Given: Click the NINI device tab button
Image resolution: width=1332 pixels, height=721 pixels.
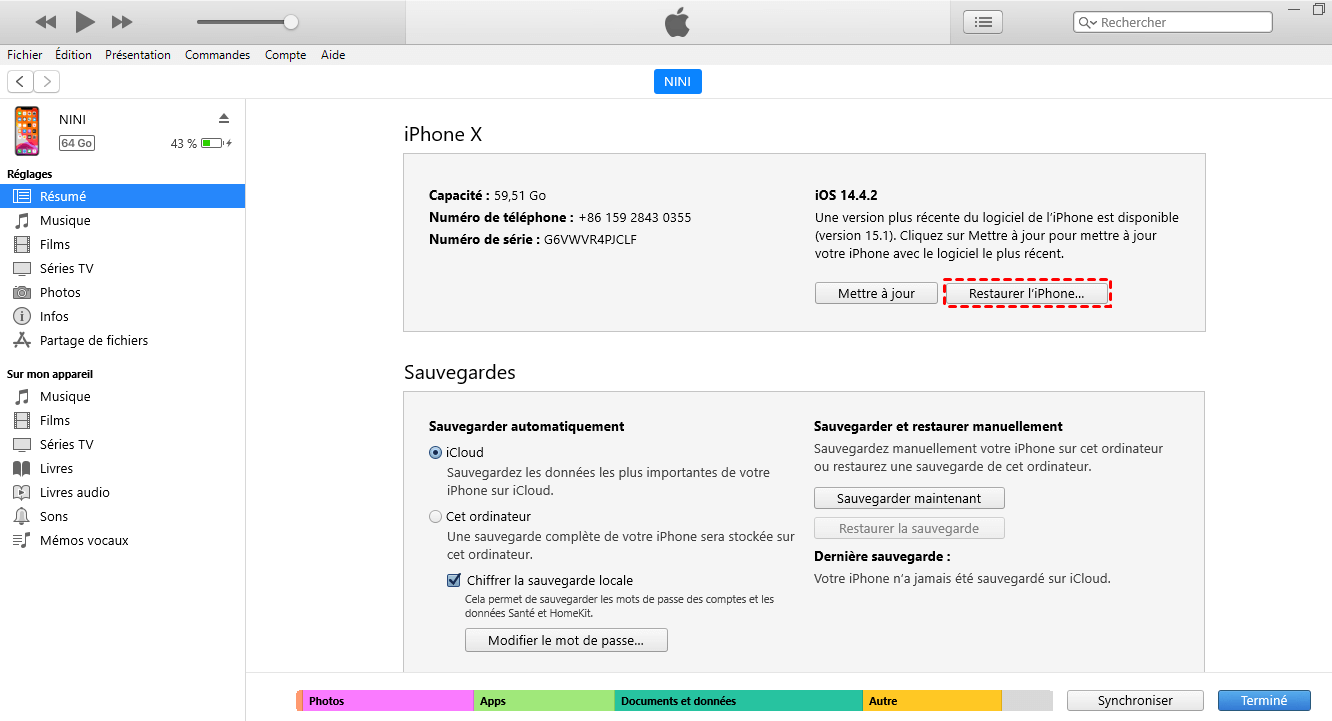Looking at the screenshot, I should click(x=677, y=82).
